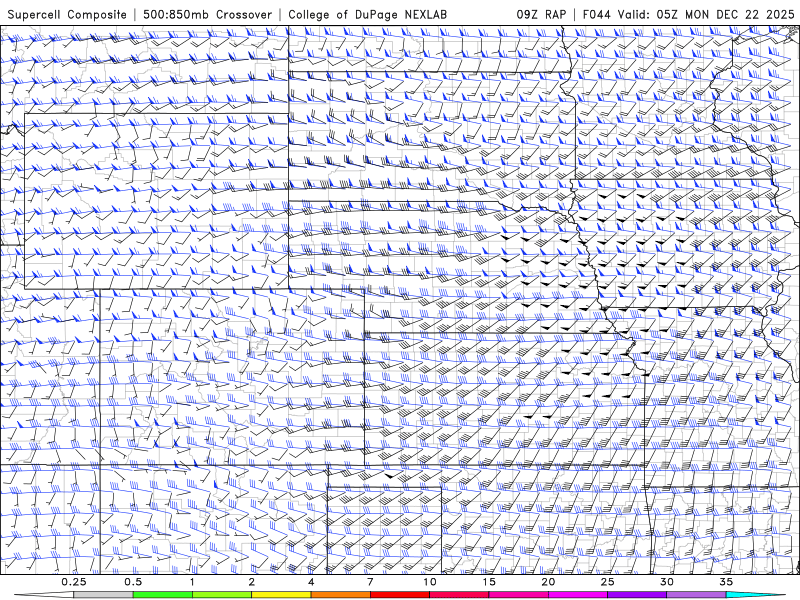
Task: Click the "0.25" color bar label
Action: click(x=74, y=582)
